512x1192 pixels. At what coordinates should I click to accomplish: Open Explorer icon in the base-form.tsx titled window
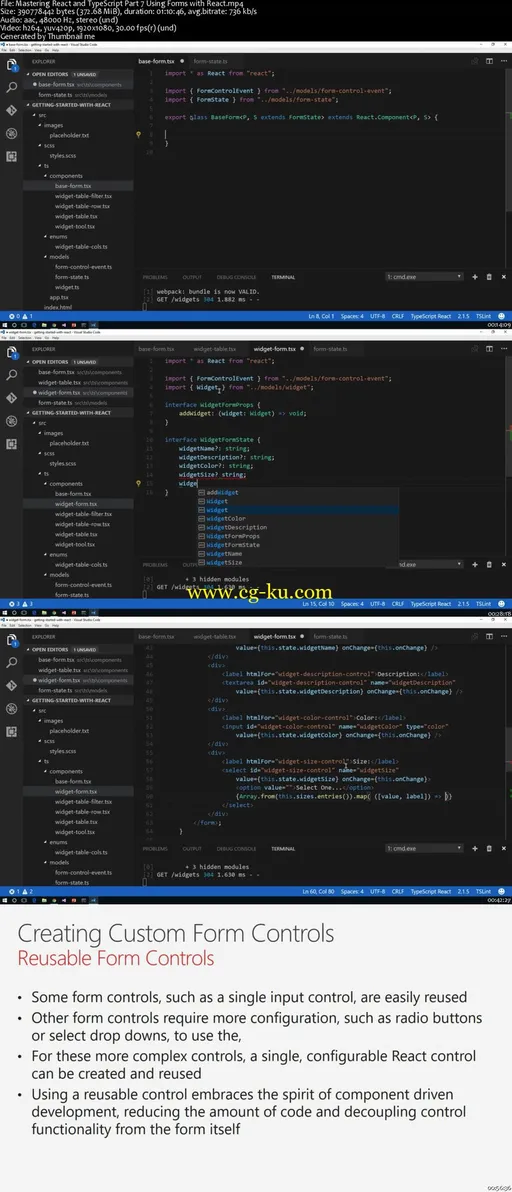pyautogui.click(x=11, y=66)
